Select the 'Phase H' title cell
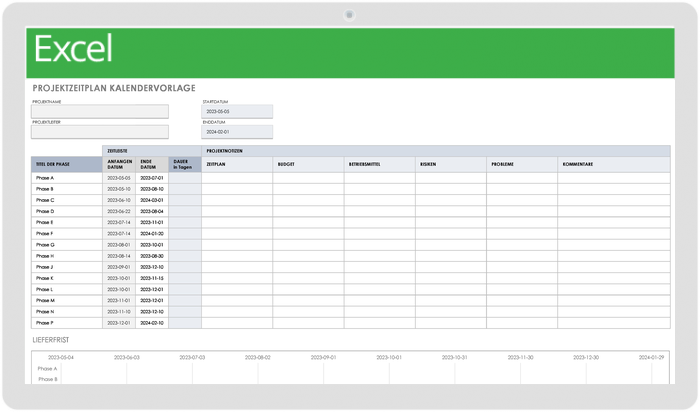This screenshot has height=412, width=700. [x=67, y=256]
